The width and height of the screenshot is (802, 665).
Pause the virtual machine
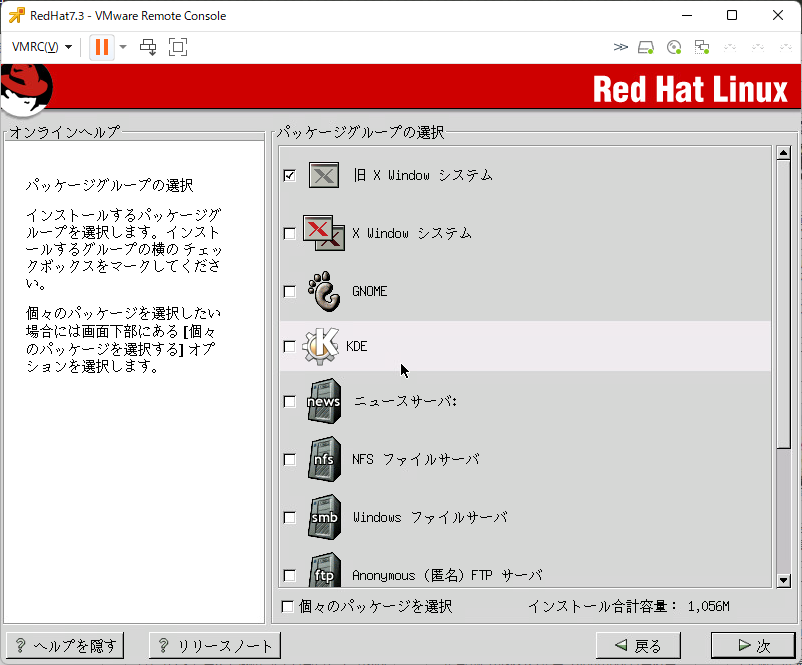point(102,47)
